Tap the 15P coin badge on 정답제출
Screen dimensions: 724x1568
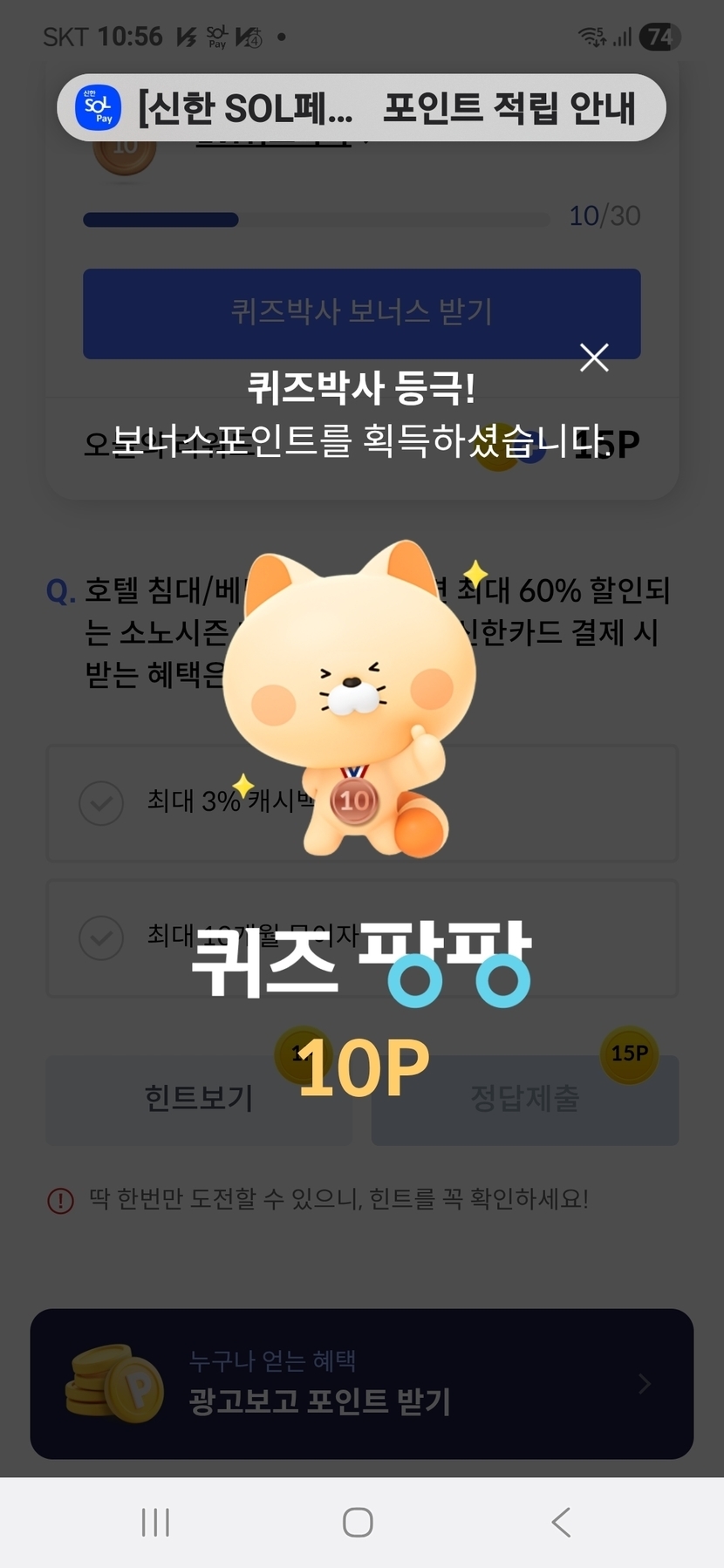pyautogui.click(x=629, y=1054)
